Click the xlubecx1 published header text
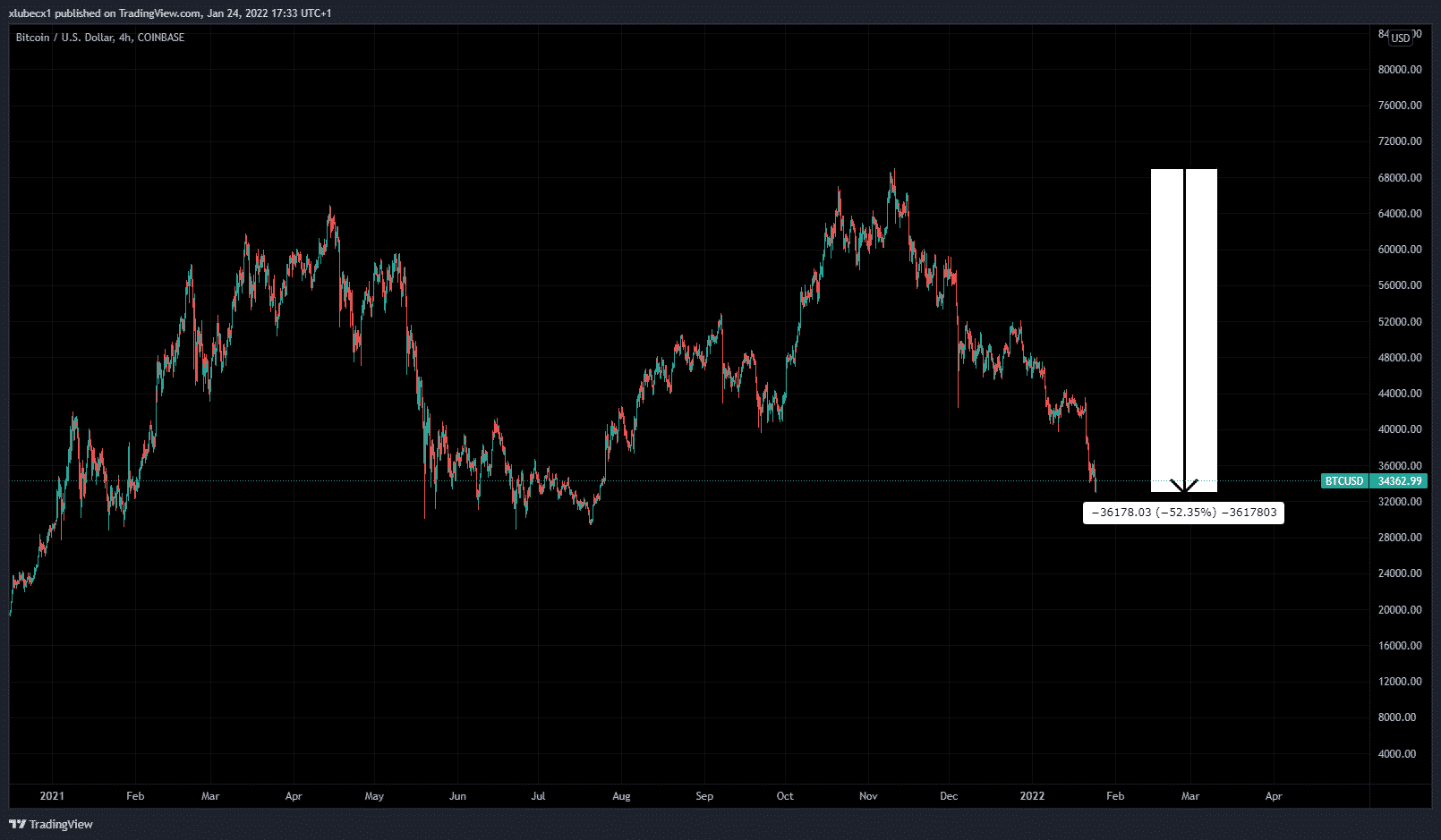The image size is (1441, 840). pyautogui.click(x=170, y=13)
